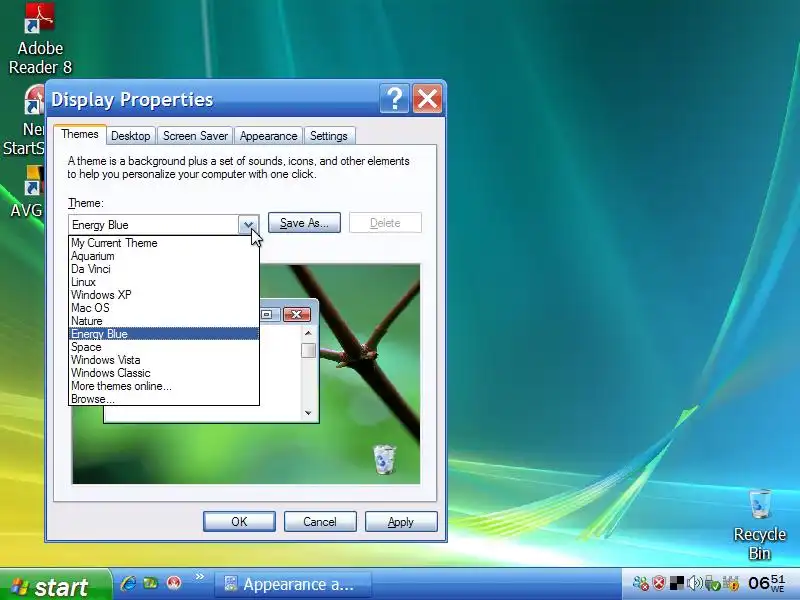This screenshot has width=800, height=600.
Task: Choose Da Vinci theme
Action: (x=164, y=269)
